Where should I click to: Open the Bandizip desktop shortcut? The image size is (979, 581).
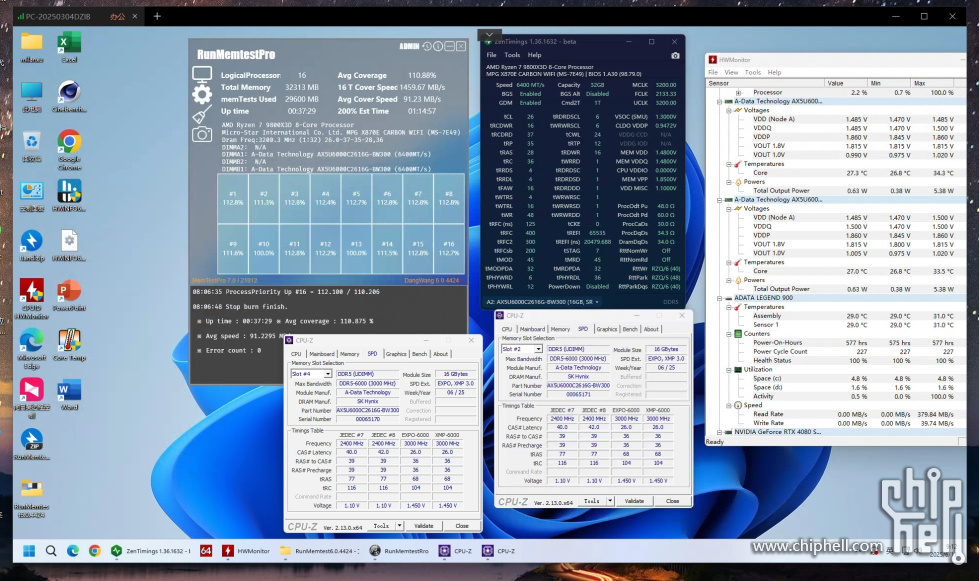coord(32,245)
